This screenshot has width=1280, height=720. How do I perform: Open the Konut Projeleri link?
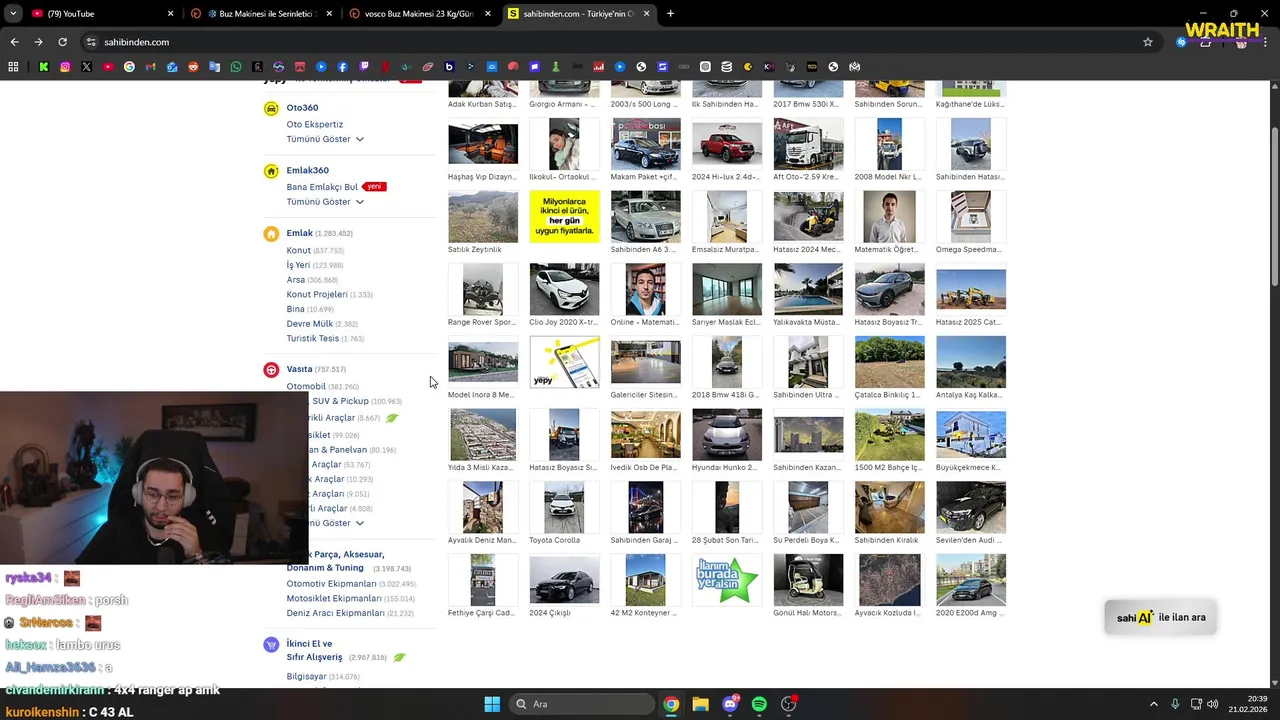pos(317,295)
